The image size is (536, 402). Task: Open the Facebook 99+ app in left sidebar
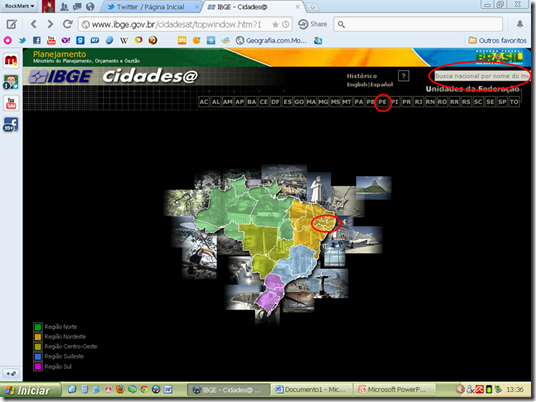coord(11,124)
